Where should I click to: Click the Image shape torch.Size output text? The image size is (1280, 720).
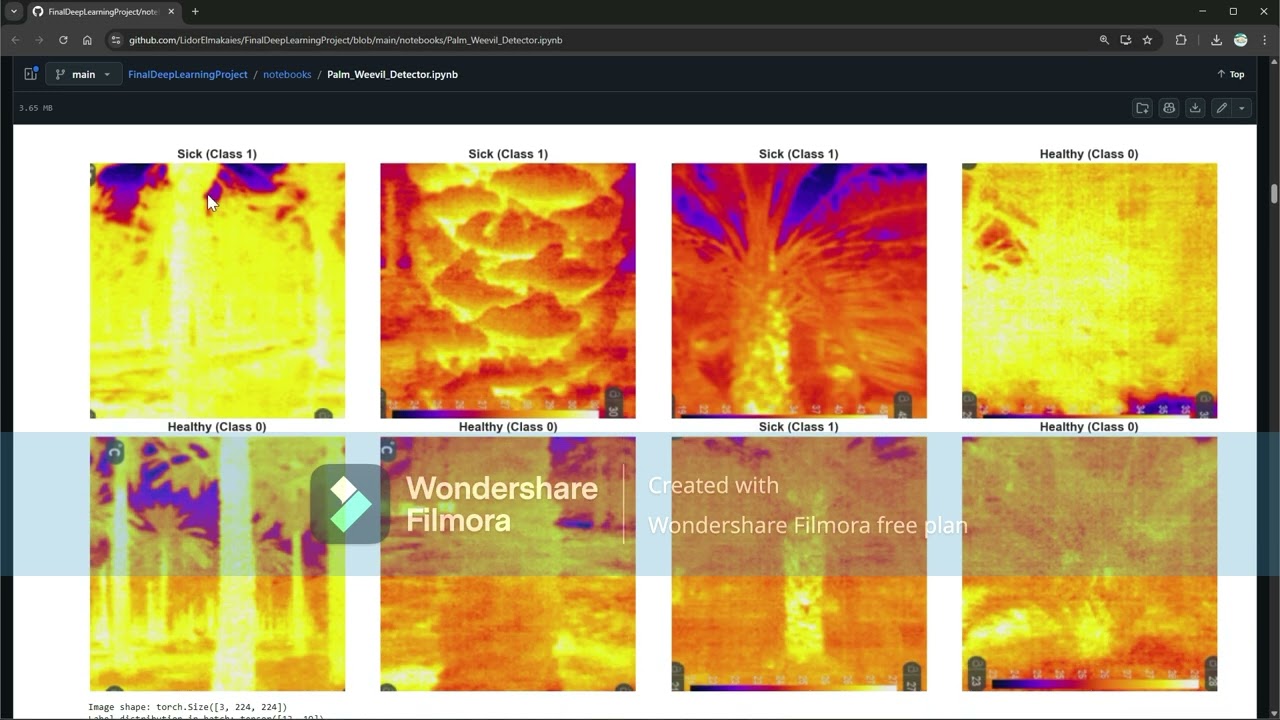187,707
